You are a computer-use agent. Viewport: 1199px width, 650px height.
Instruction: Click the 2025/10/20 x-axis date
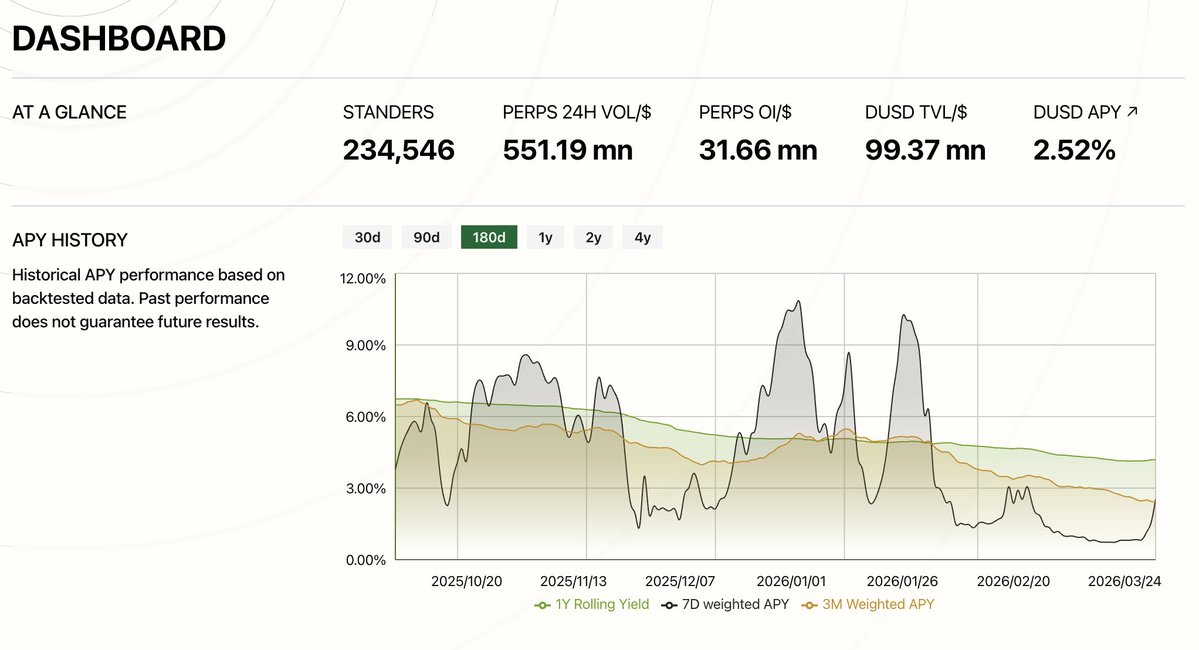tap(466, 581)
